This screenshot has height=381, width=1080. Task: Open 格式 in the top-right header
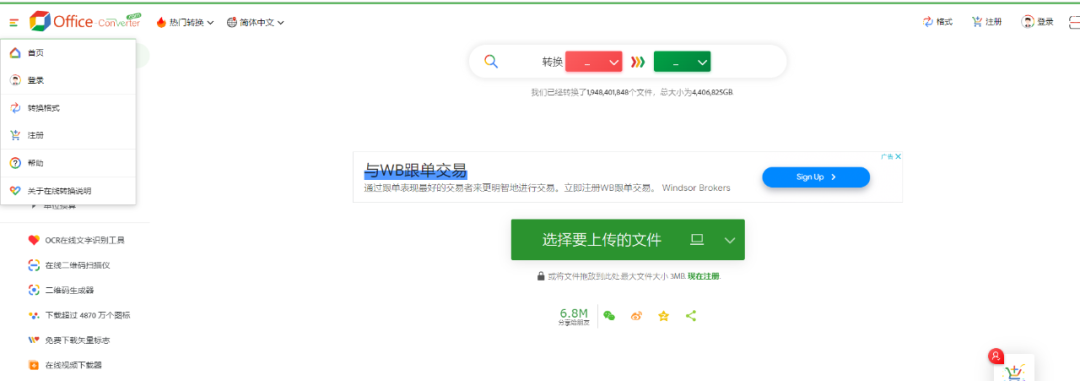coord(937,22)
